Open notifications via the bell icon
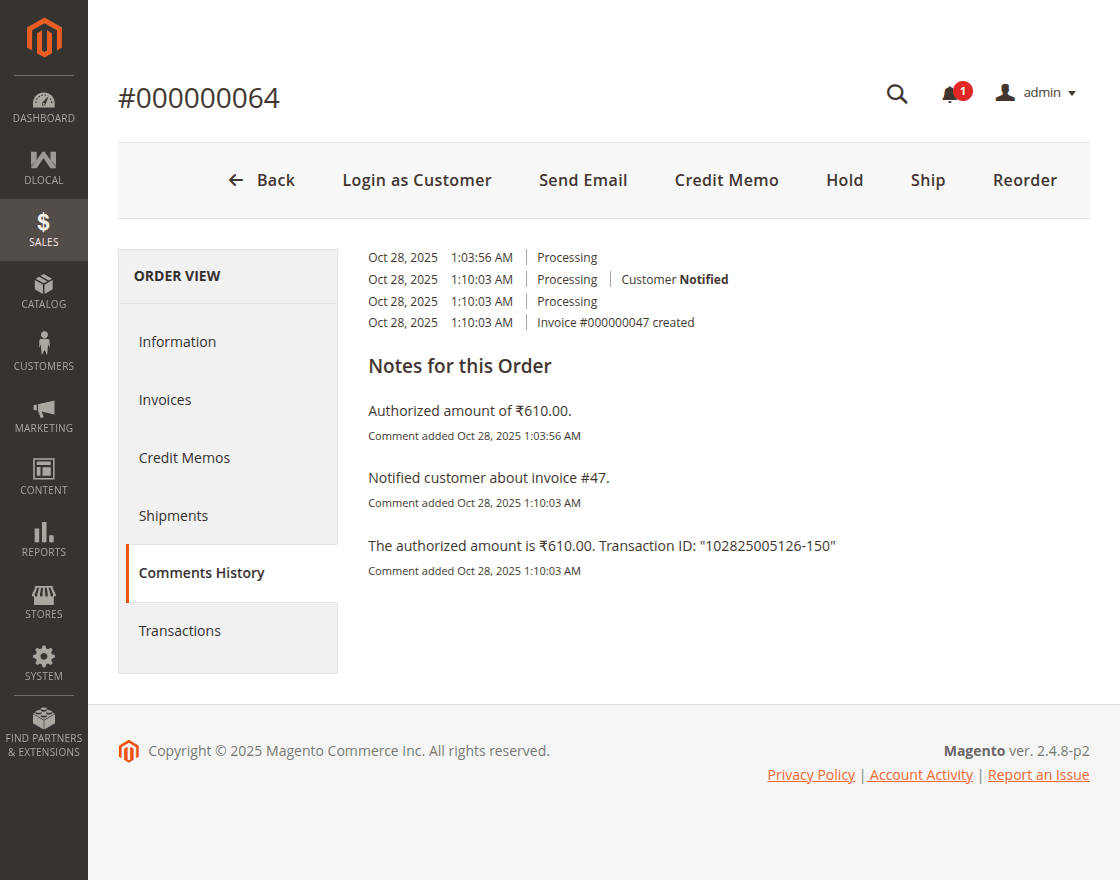The image size is (1120, 880). coord(950,93)
